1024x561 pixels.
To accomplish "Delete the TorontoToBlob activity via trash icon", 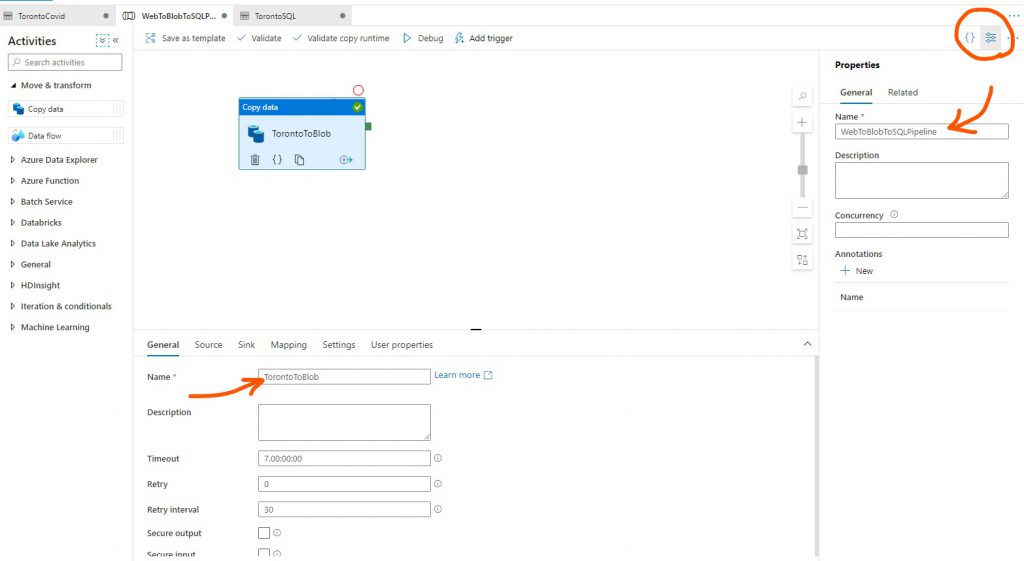I will (255, 159).
